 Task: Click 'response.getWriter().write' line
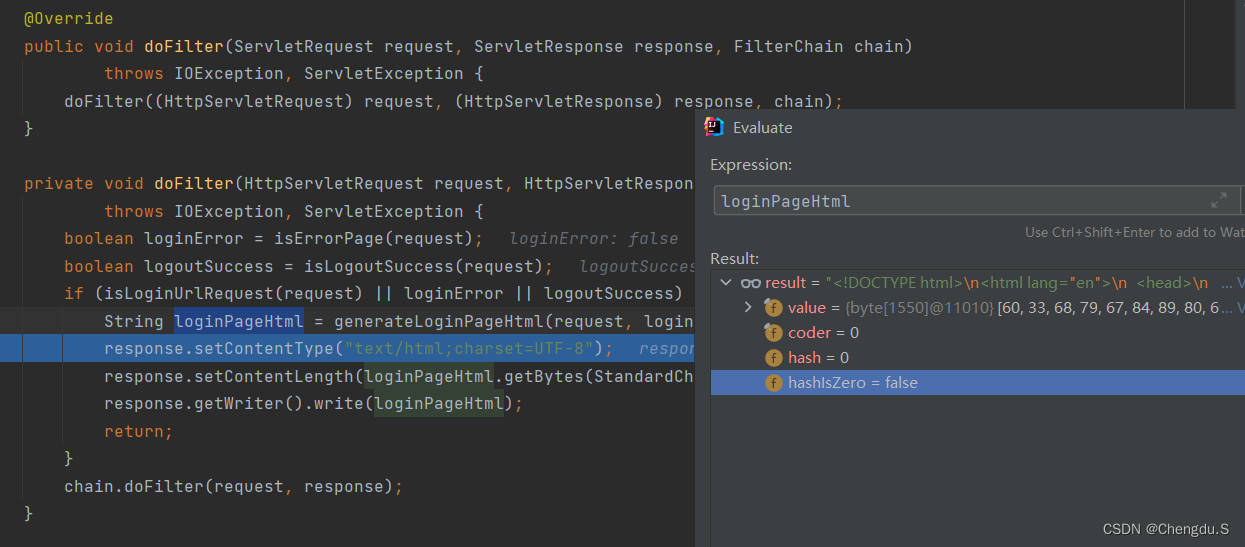[x=314, y=404]
